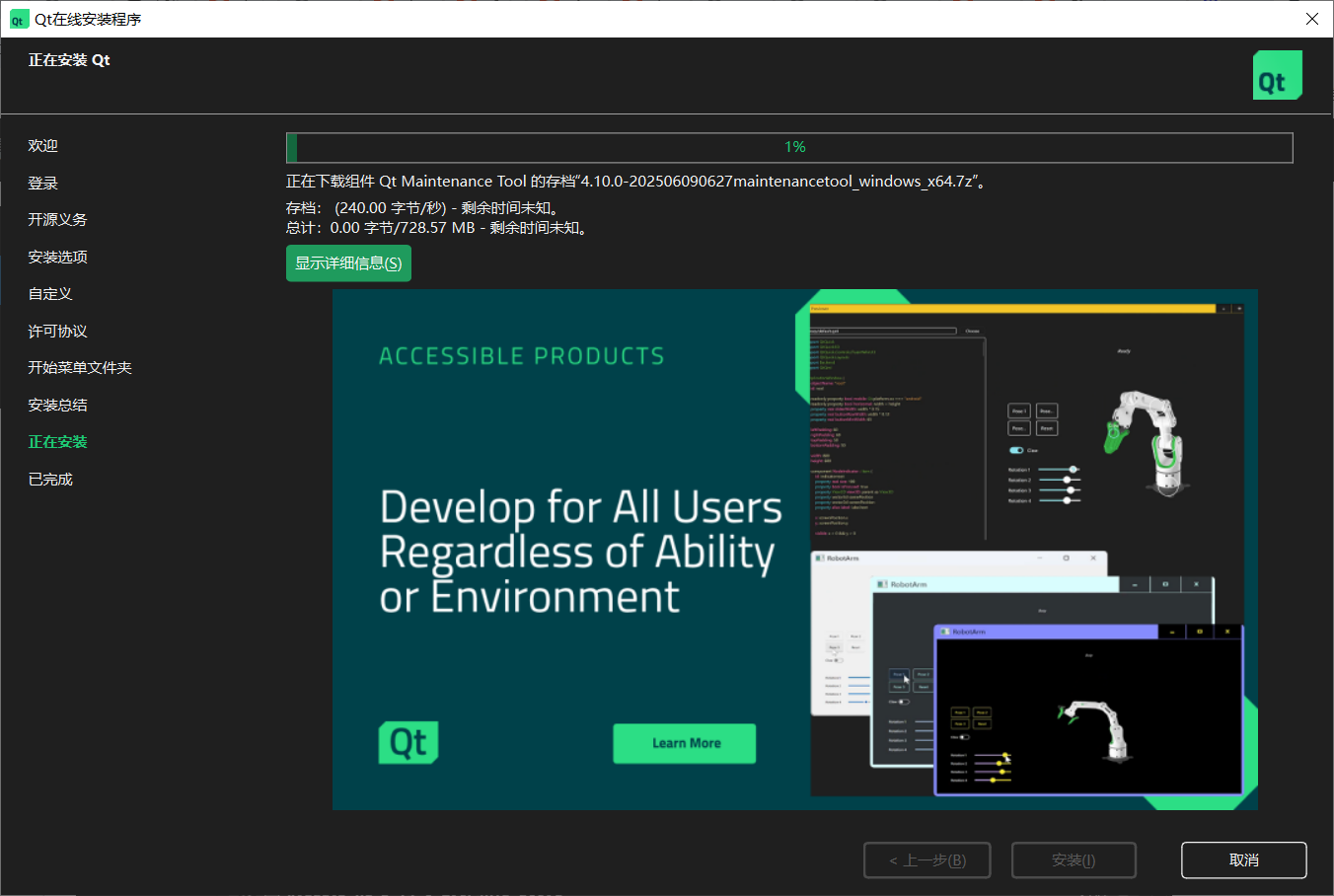Click the 1% download progress bar
Viewport: 1334px width, 896px height.
(789, 147)
